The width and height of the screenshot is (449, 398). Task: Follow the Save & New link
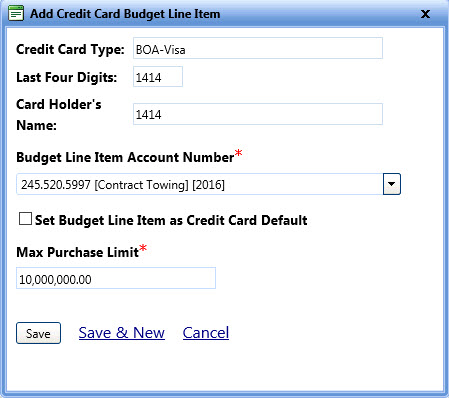(x=122, y=333)
